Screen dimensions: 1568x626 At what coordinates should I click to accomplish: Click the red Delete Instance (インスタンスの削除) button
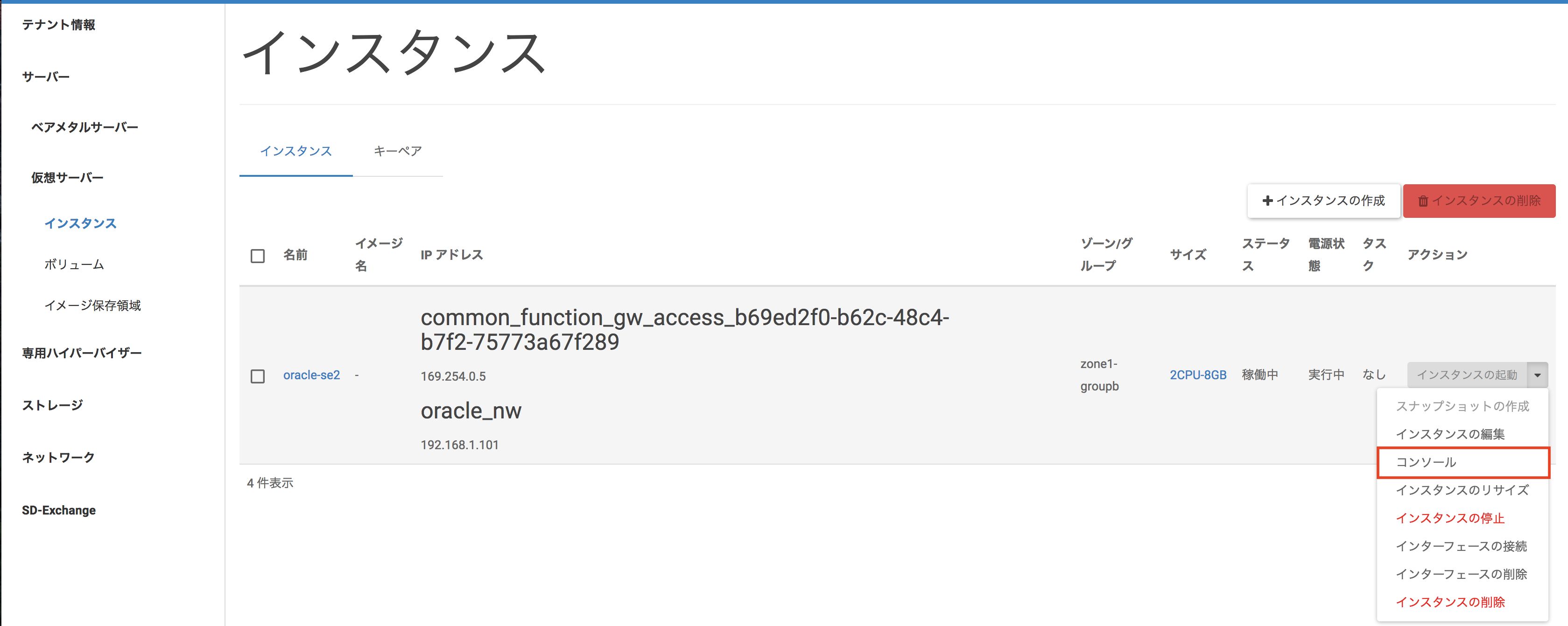[1478, 201]
